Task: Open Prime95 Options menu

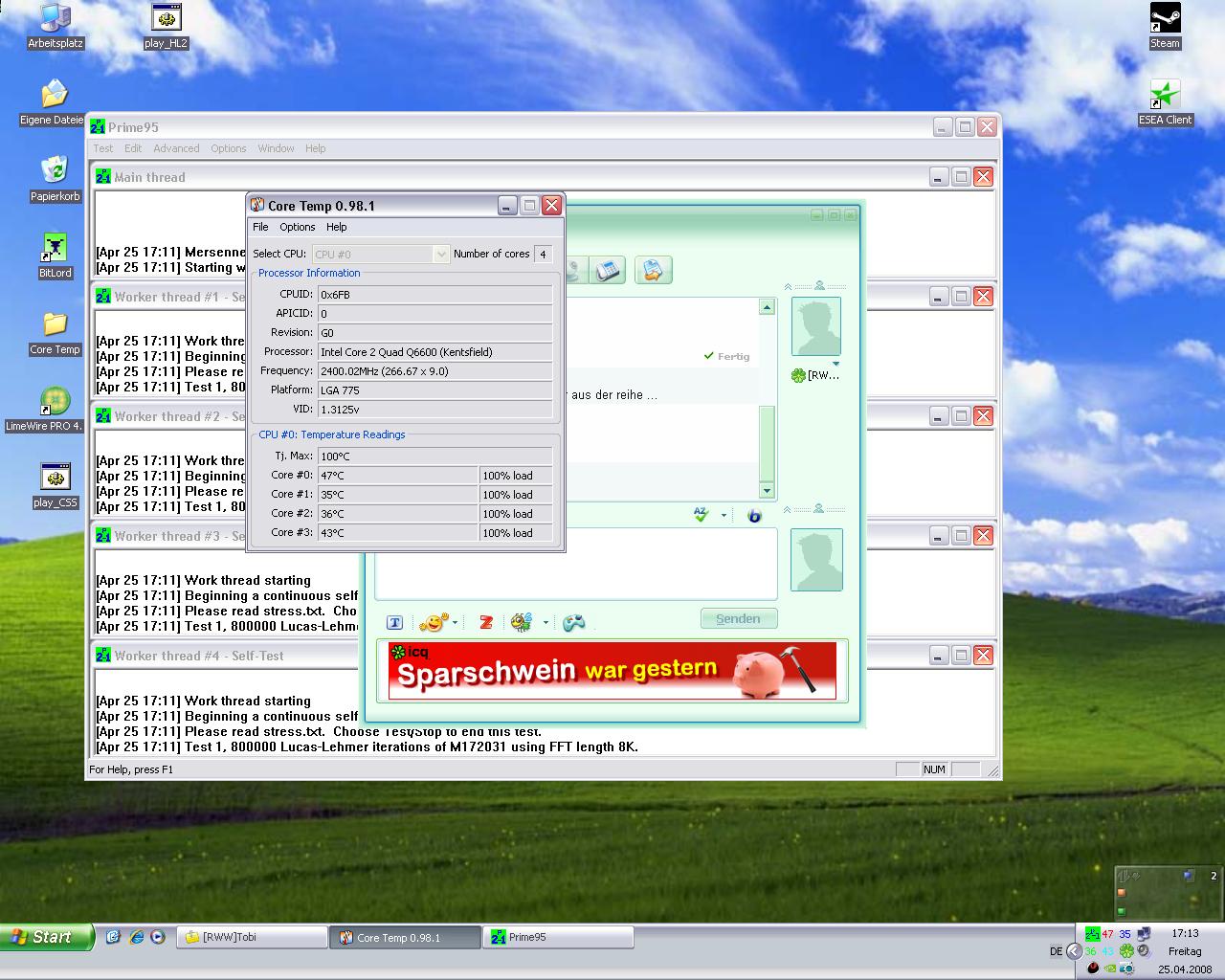Action: tap(228, 148)
